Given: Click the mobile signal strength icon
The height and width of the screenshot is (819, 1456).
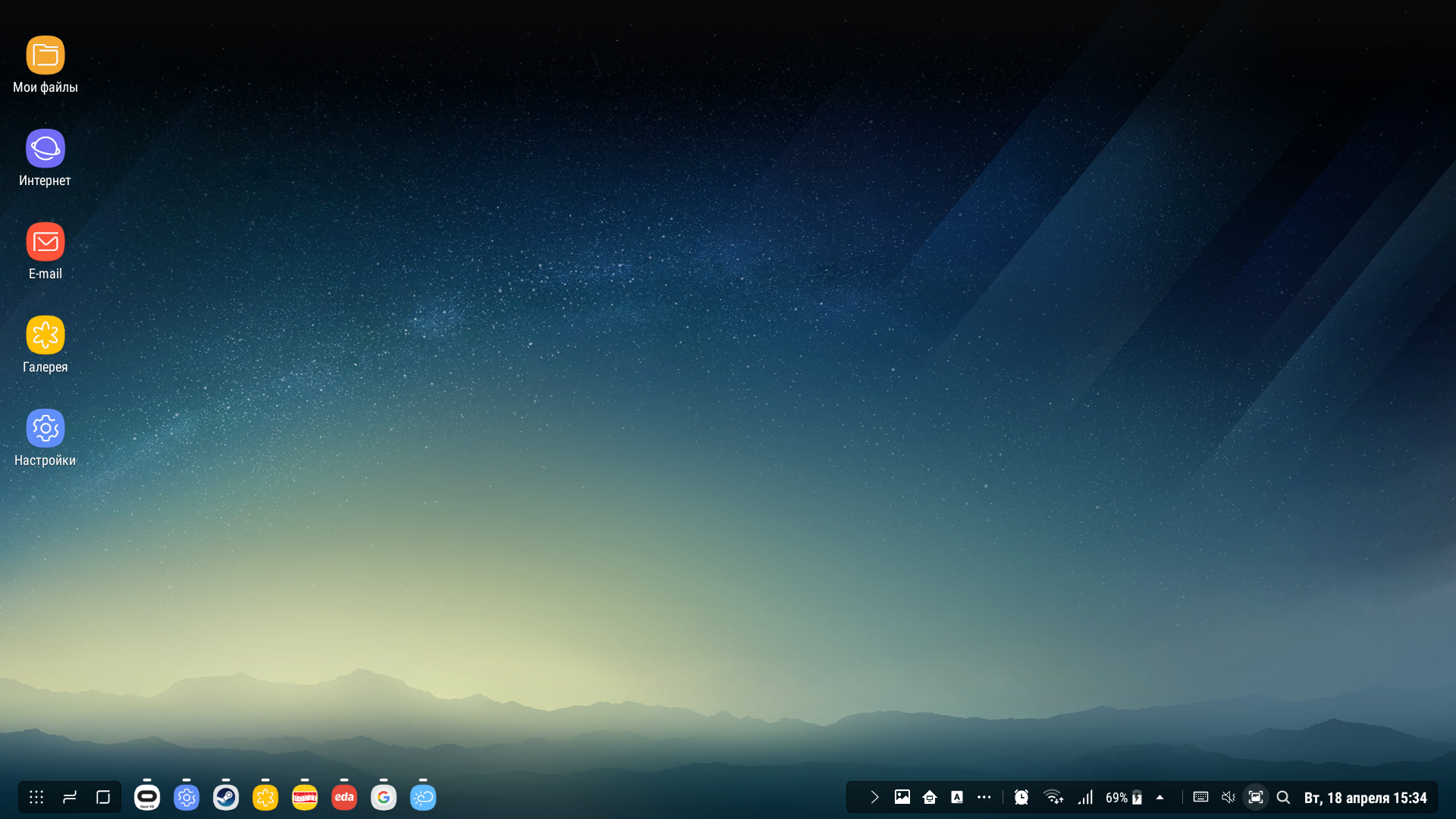Looking at the screenshot, I should (1086, 797).
